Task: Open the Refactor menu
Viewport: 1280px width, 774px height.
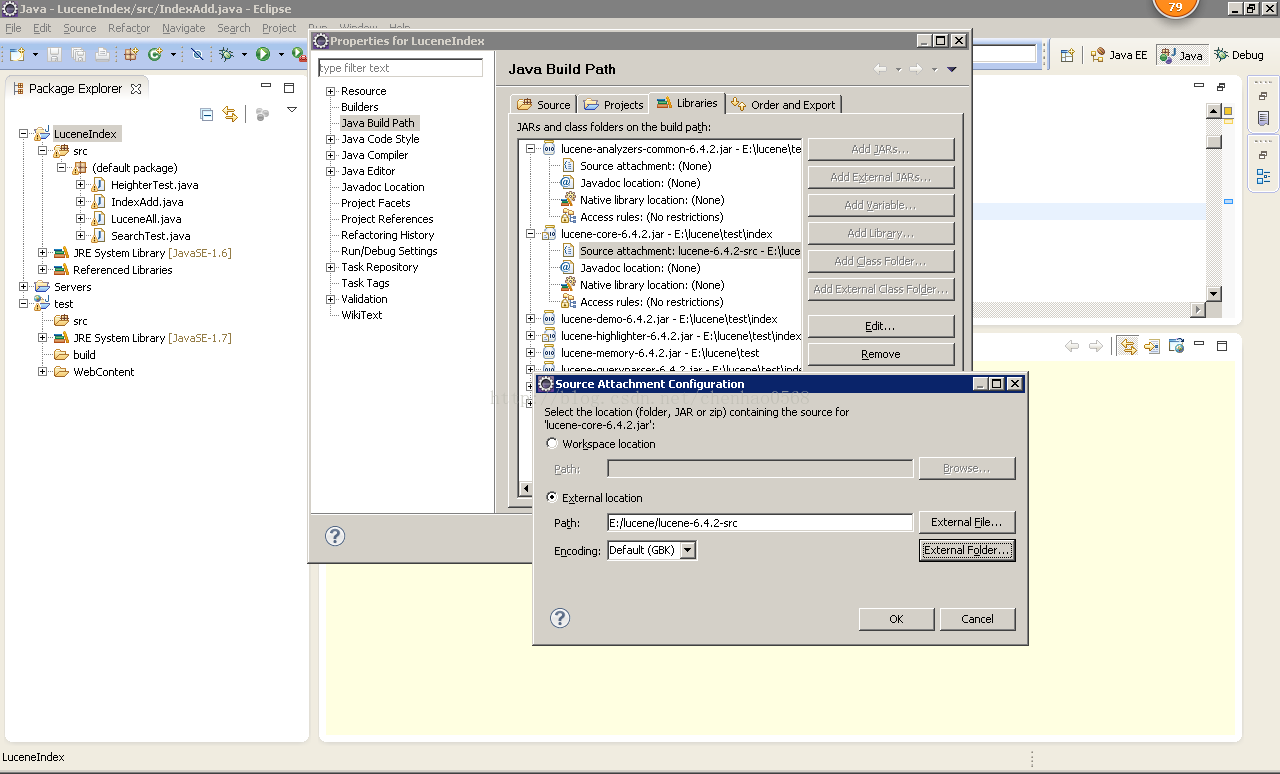Action: (129, 28)
